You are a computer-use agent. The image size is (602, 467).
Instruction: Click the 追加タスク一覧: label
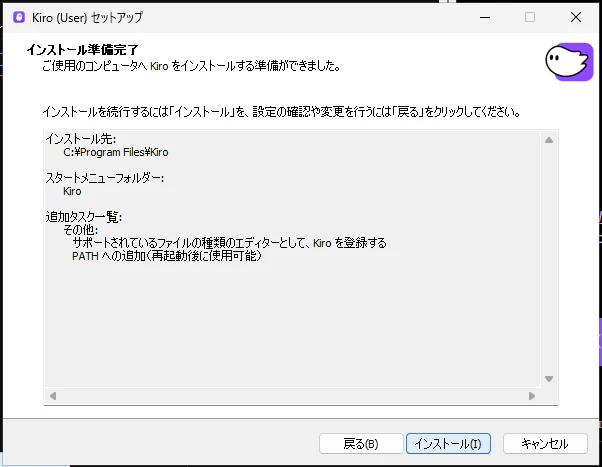[84, 217]
